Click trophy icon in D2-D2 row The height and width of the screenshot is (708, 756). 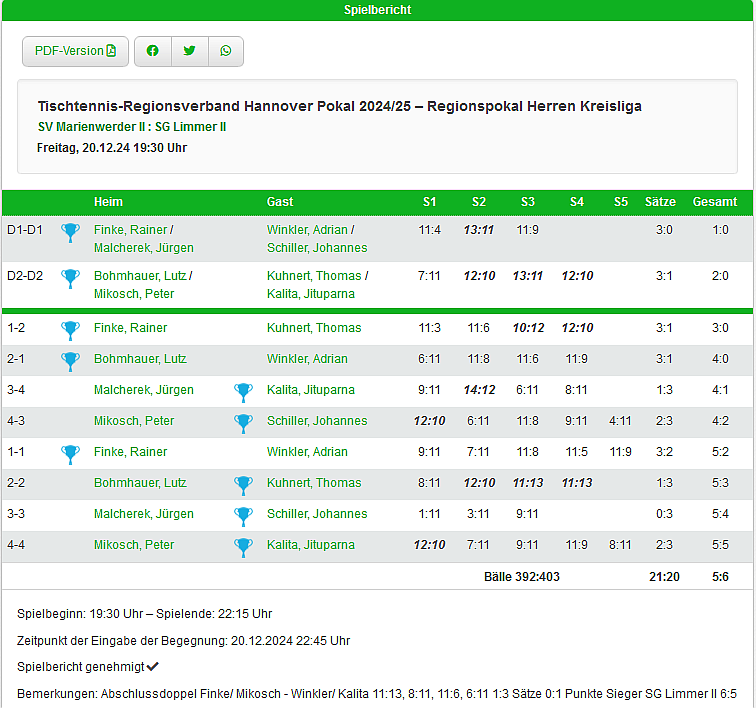[x=70, y=279]
